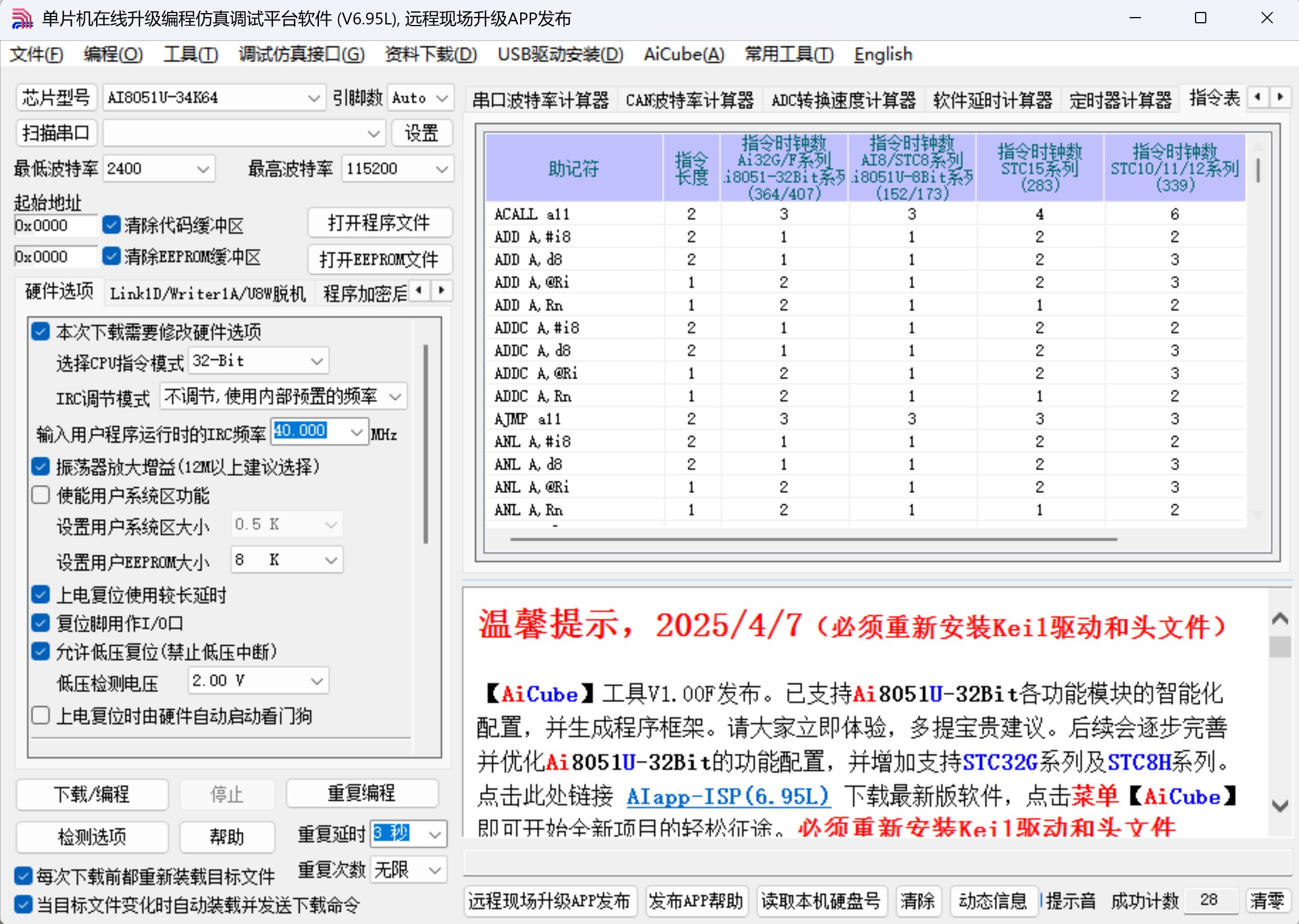The height and width of the screenshot is (924, 1299).
Task: Uncheck 本次下载需要修改硬件选项
Action: [40, 331]
